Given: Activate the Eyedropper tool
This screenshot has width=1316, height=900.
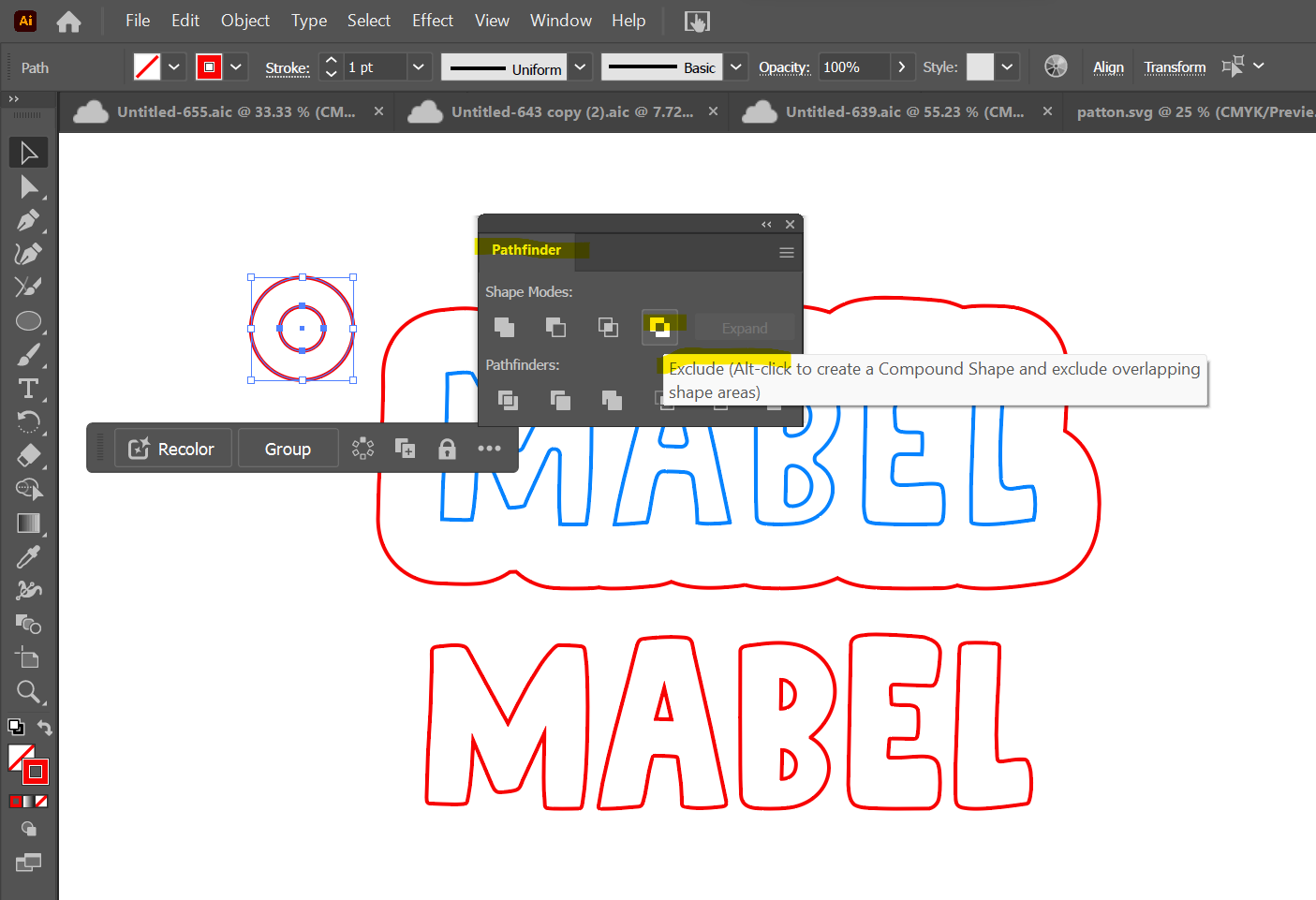Looking at the screenshot, I should click(x=28, y=557).
